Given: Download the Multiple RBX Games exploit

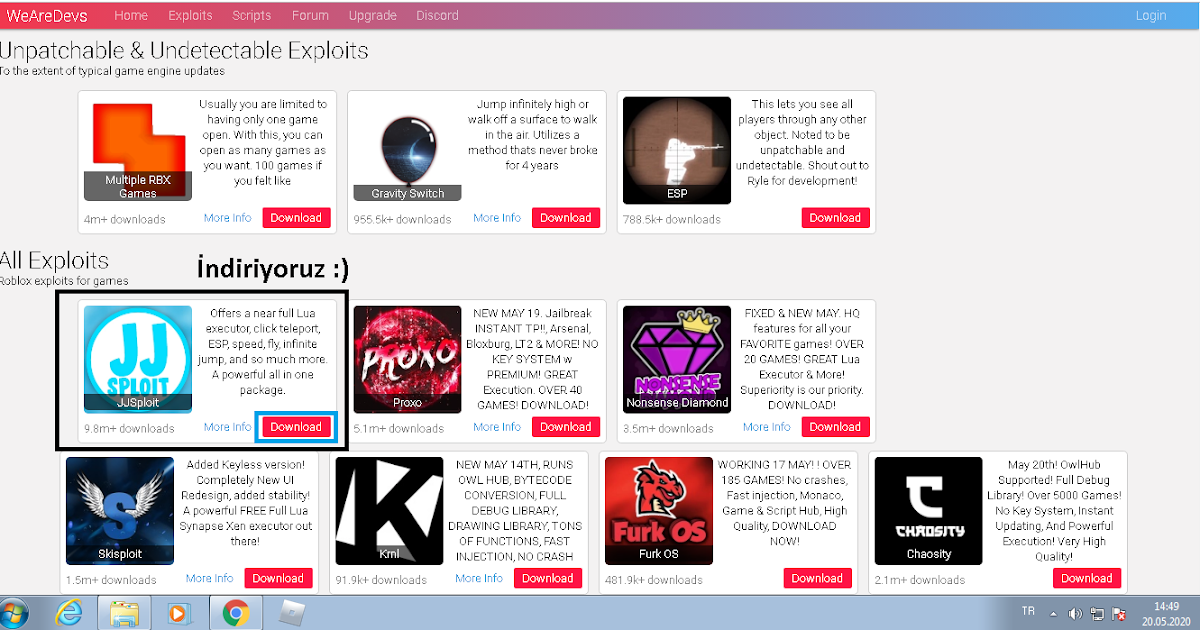Looking at the screenshot, I should coord(296,218).
